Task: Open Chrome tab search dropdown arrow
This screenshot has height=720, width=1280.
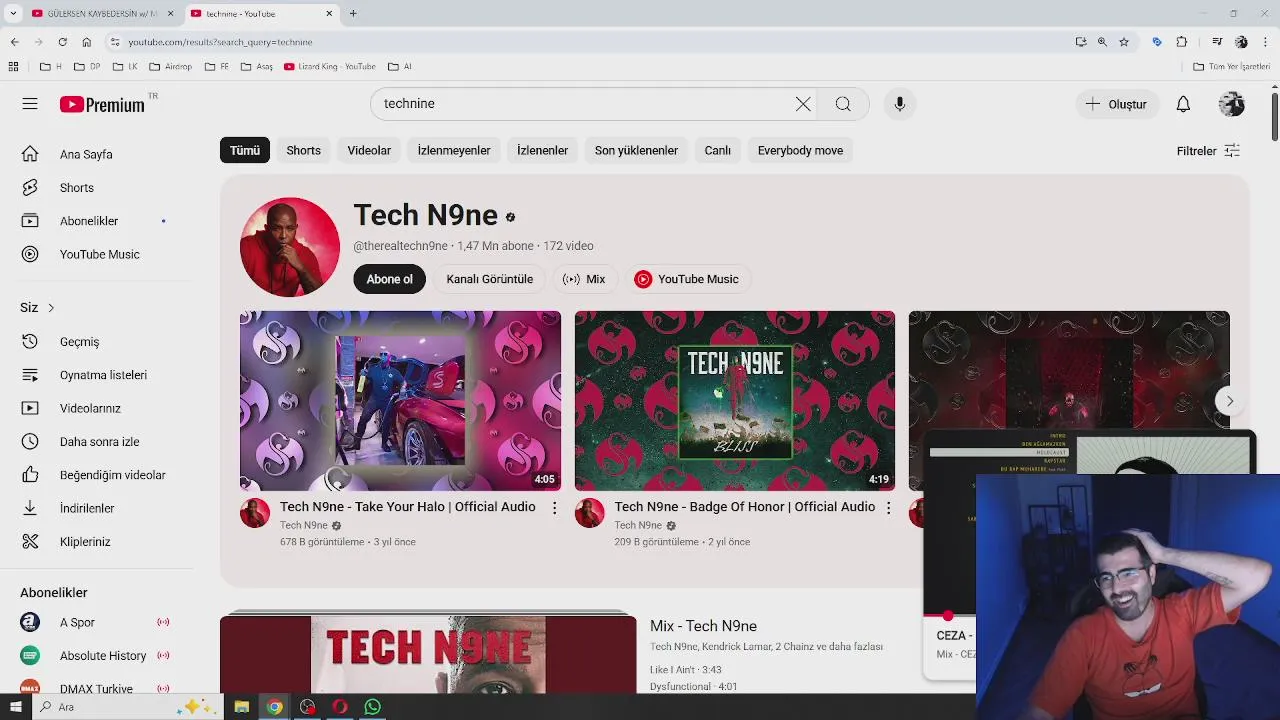Action: (13, 13)
